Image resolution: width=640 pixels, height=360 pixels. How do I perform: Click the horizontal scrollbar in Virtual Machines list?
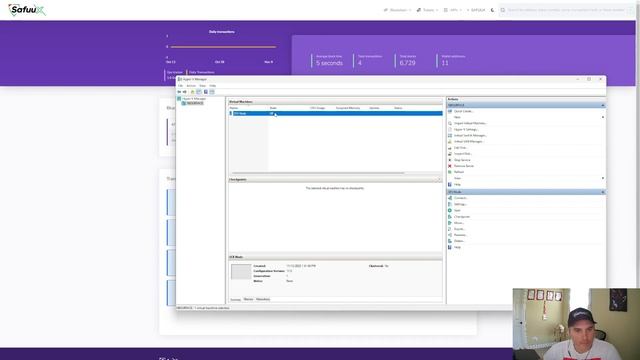click(318, 173)
